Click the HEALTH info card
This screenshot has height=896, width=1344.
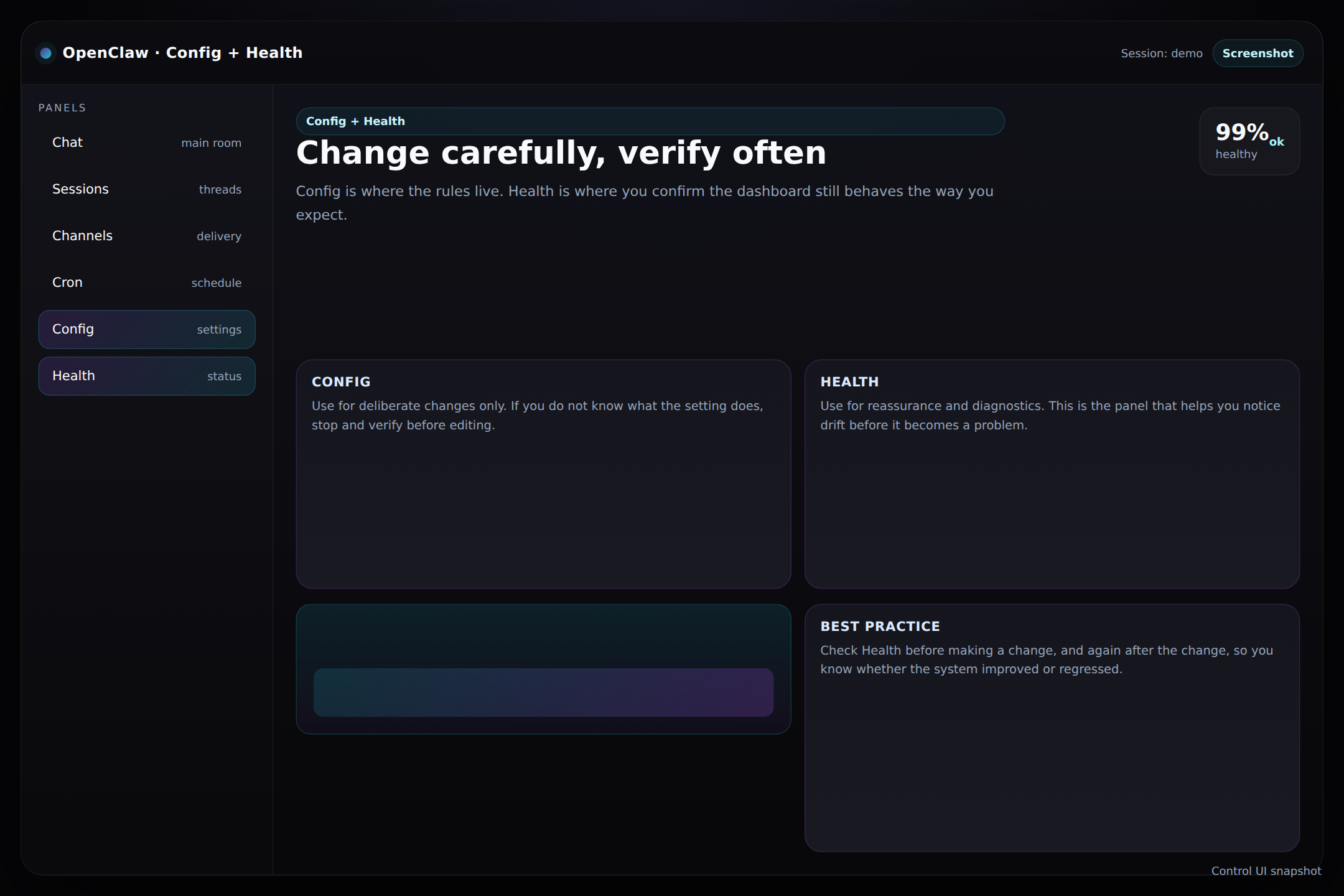pos(1052,474)
